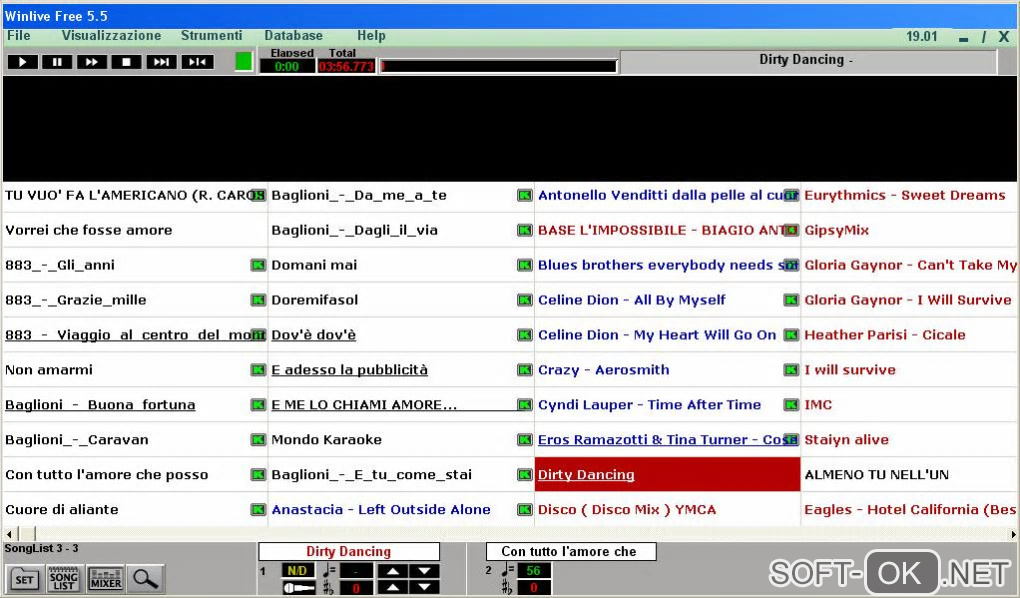1020x598 pixels.
Task: Click karaoke icon beside Celine Dion - My Heart Will Go On
Action: click(791, 335)
